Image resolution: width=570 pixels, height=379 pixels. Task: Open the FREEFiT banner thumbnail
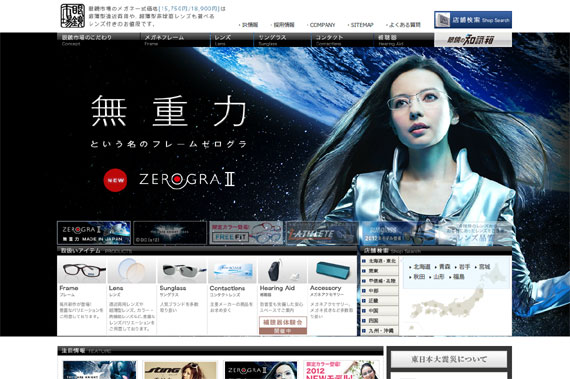click(x=246, y=233)
